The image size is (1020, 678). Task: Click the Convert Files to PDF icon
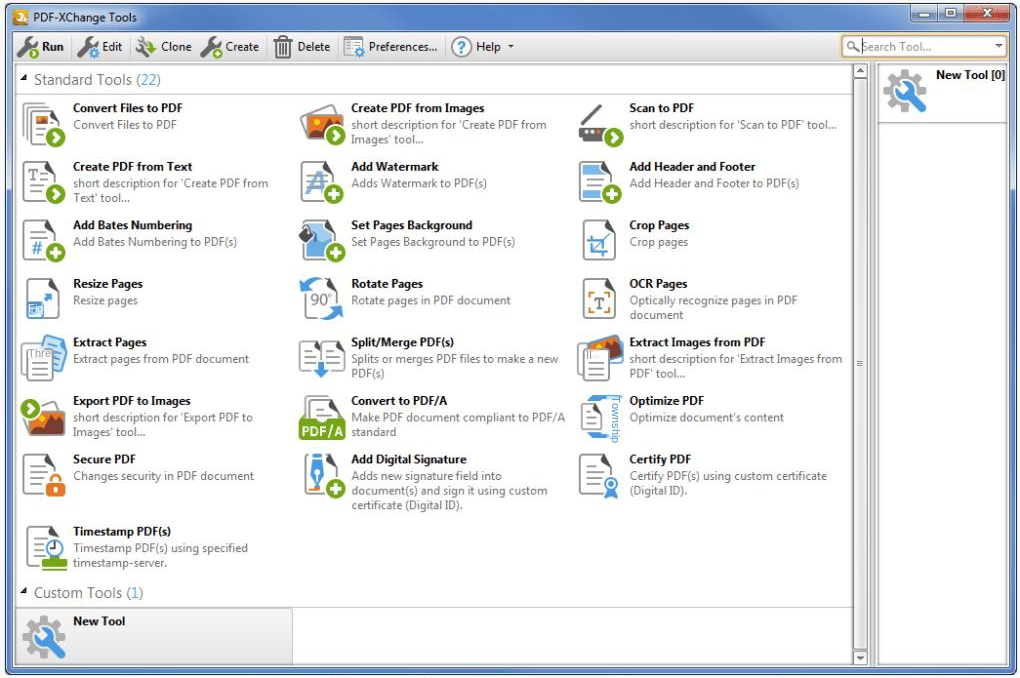pyautogui.click(x=43, y=124)
